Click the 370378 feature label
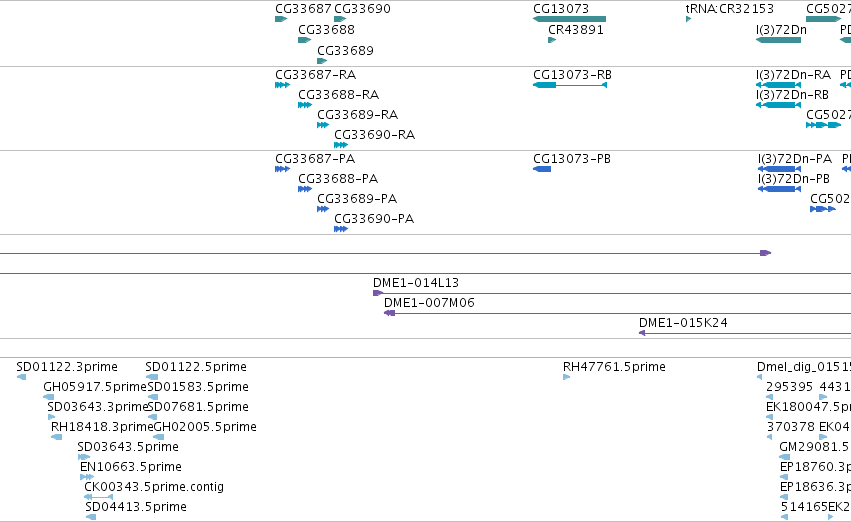851x522 pixels. [791, 427]
